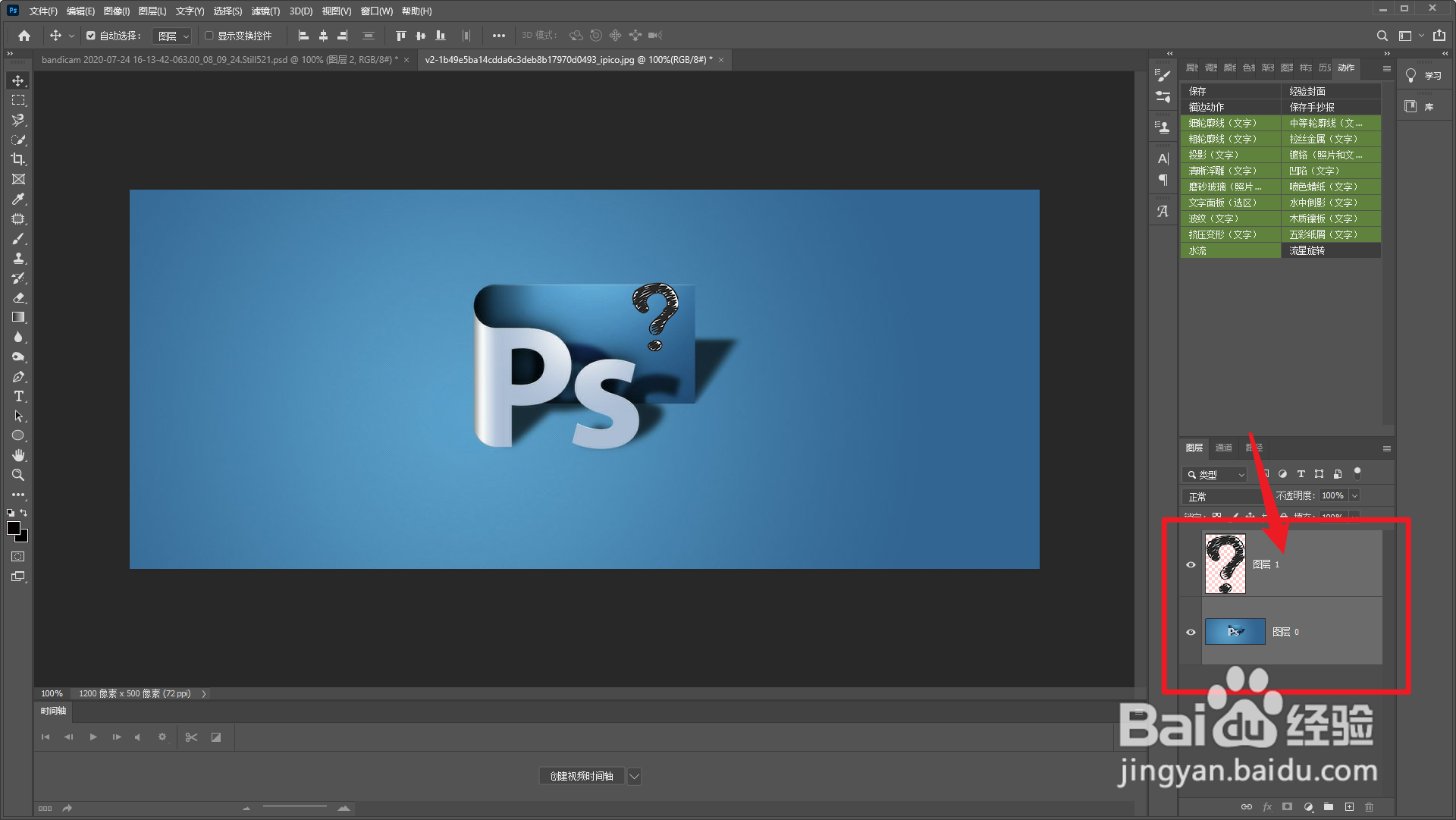Image resolution: width=1456 pixels, height=820 pixels.
Task: Run the 水流 action button
Action: [x=1230, y=250]
